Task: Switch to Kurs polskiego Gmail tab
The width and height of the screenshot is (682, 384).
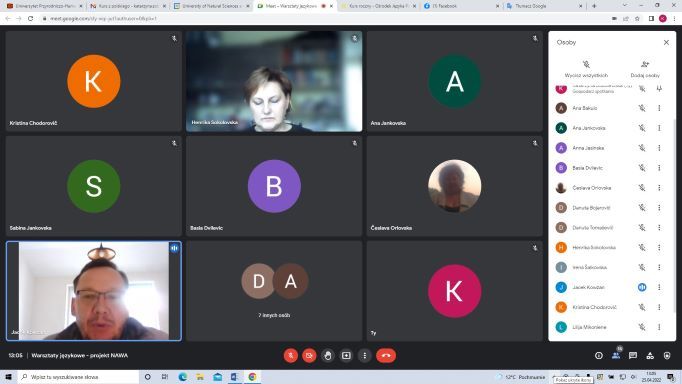Action: [x=128, y=6]
